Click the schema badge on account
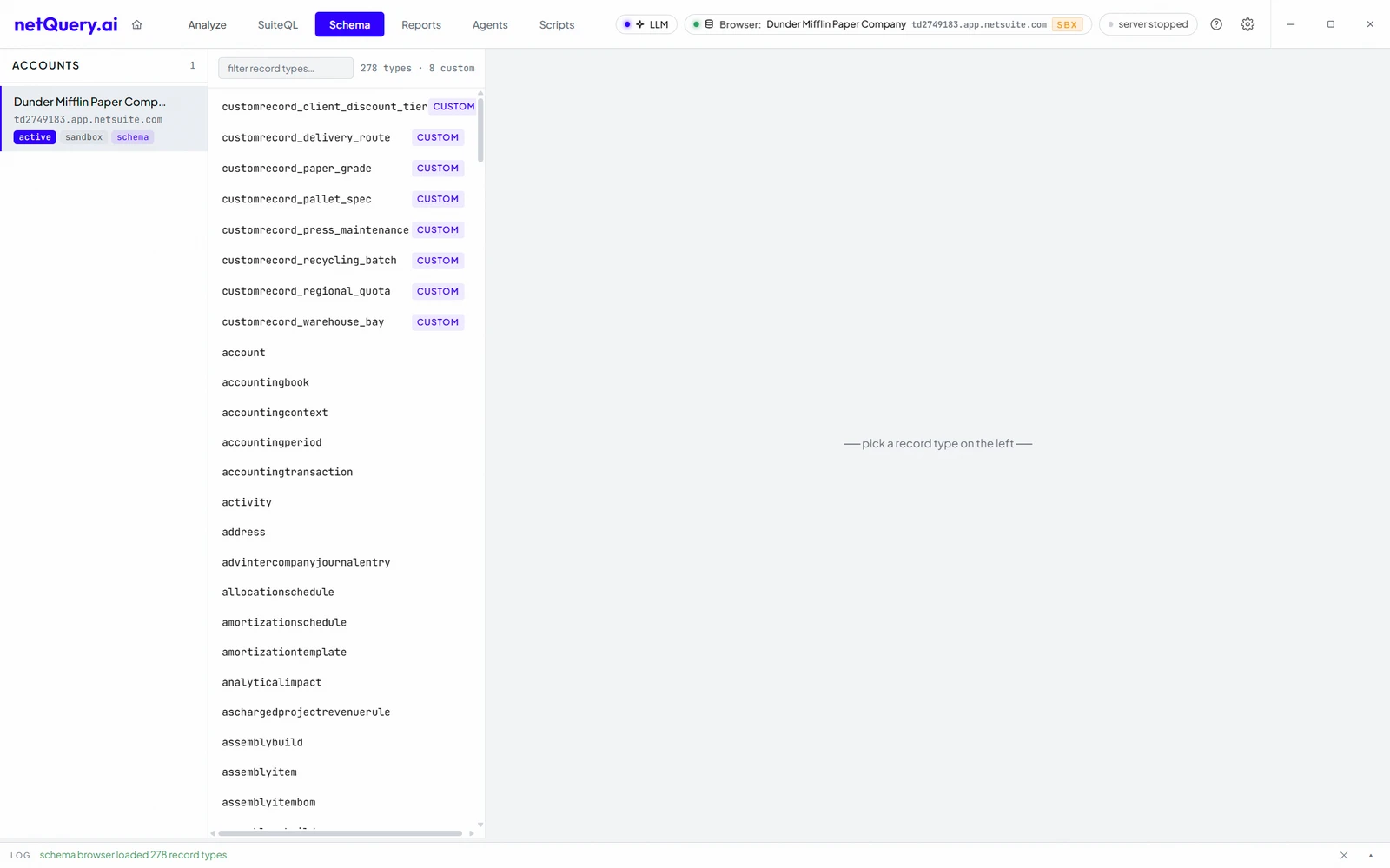 pos(133,137)
